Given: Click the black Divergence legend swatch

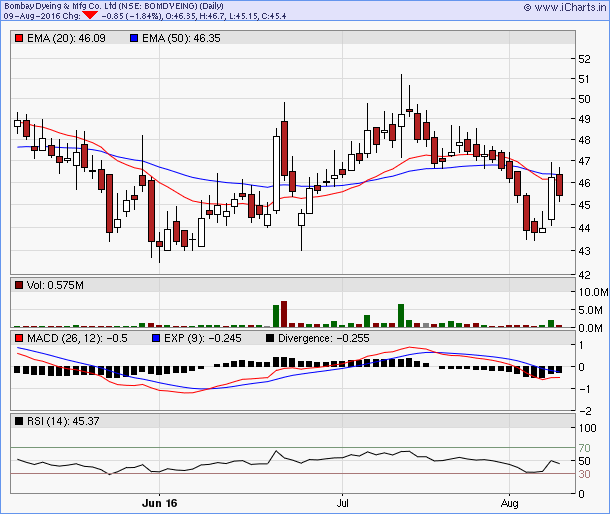Looking at the screenshot, I should point(270,338).
